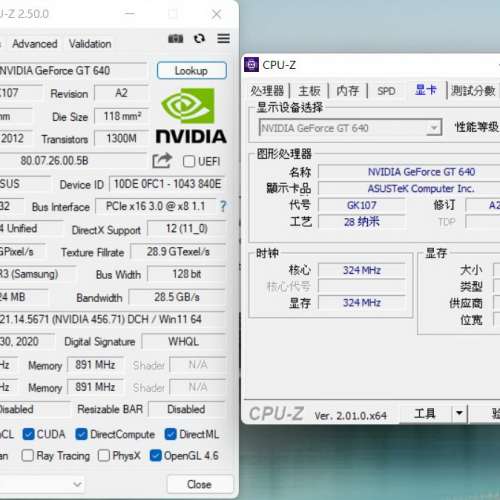Click the Lookup button
This screenshot has height=500, width=500.
click(192, 70)
